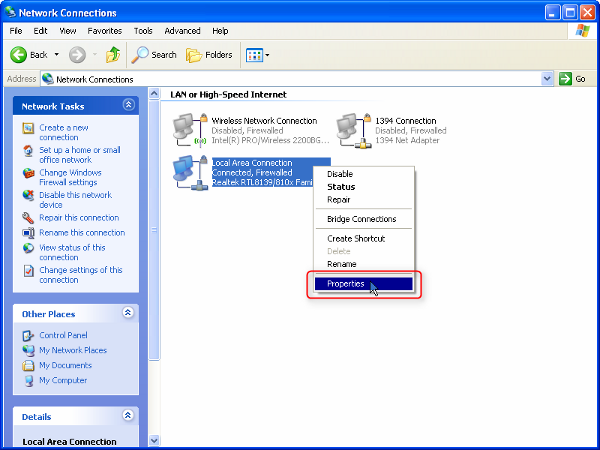Click Change settings of this connection
600x450 pixels.
(80, 275)
